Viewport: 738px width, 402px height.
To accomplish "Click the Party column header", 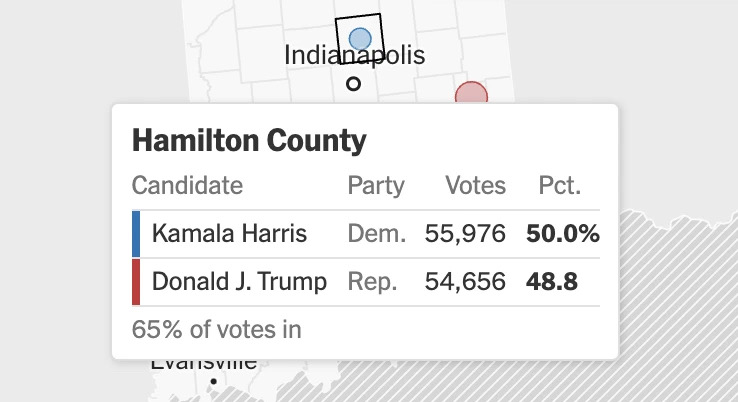I will pyautogui.click(x=376, y=185).
